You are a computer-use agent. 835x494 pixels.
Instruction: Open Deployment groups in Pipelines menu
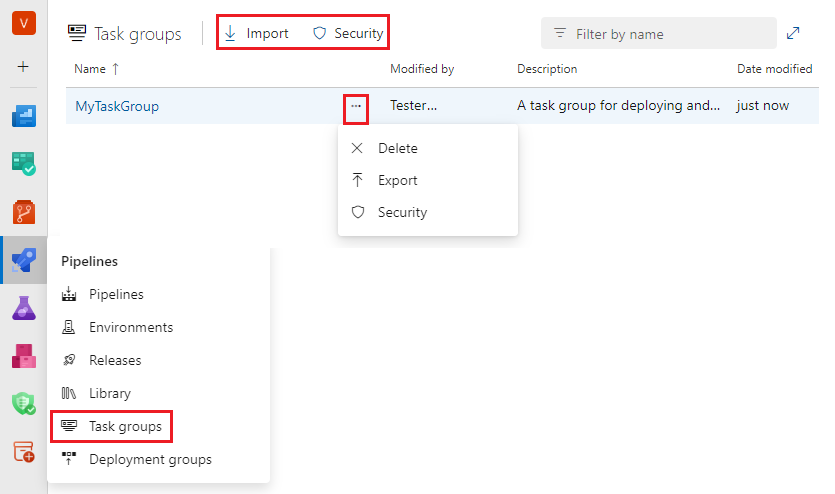150,459
